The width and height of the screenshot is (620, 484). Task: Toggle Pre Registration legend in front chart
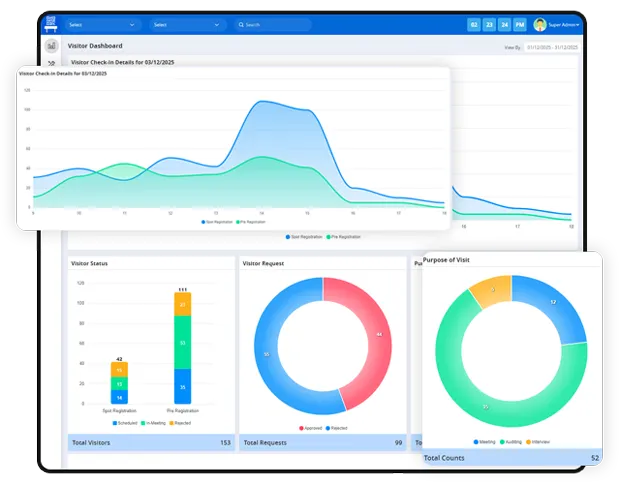pos(250,222)
